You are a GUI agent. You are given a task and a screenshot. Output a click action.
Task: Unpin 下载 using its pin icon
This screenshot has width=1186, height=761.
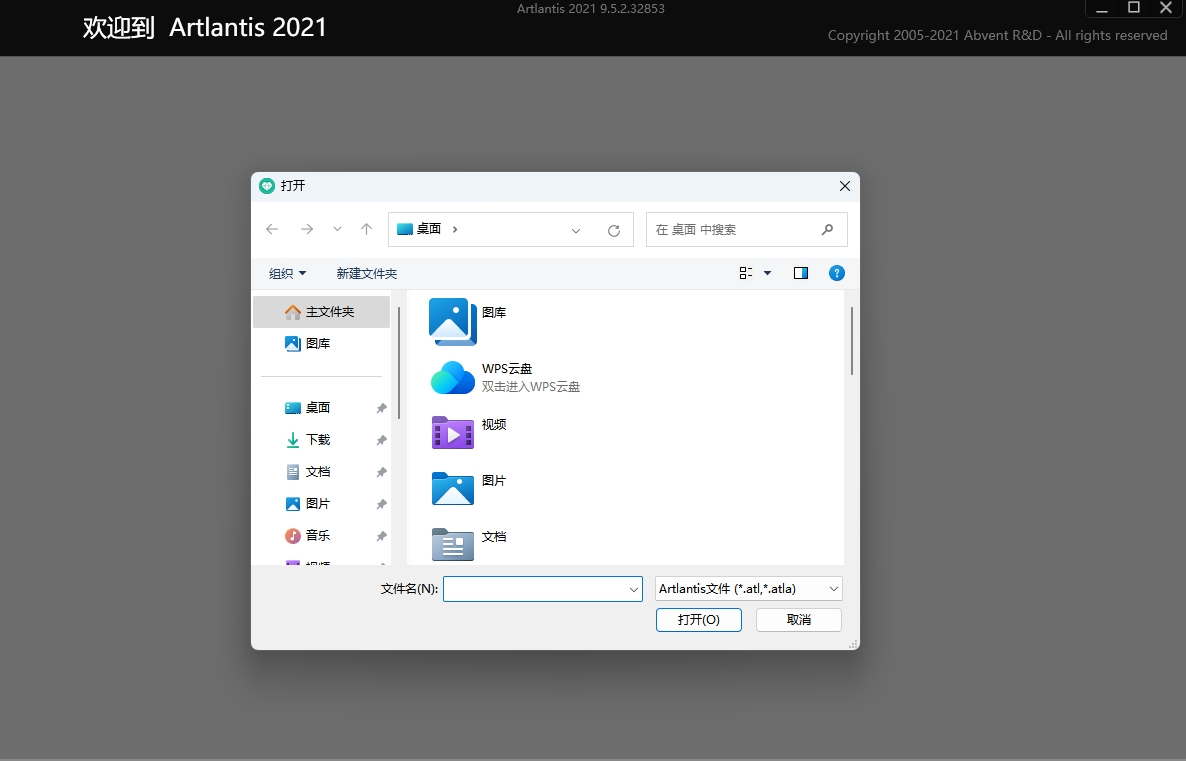pyautogui.click(x=380, y=440)
